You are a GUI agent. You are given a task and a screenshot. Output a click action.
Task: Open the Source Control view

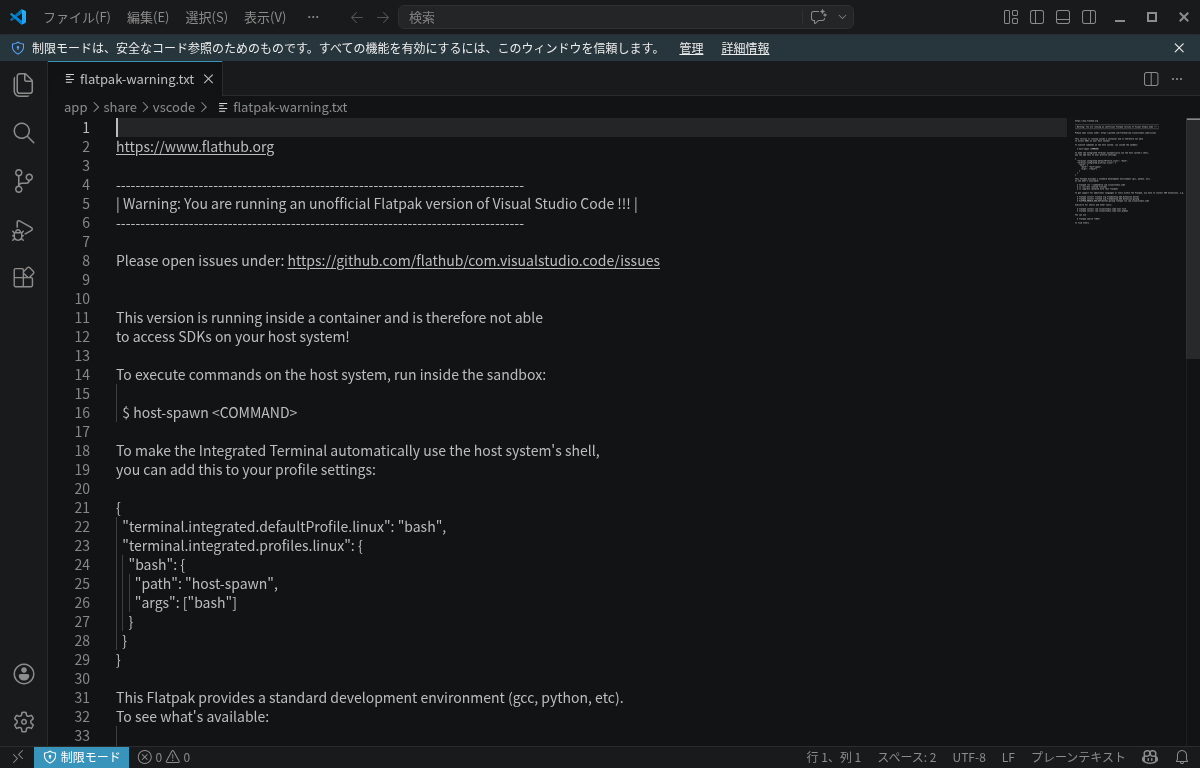[24, 181]
